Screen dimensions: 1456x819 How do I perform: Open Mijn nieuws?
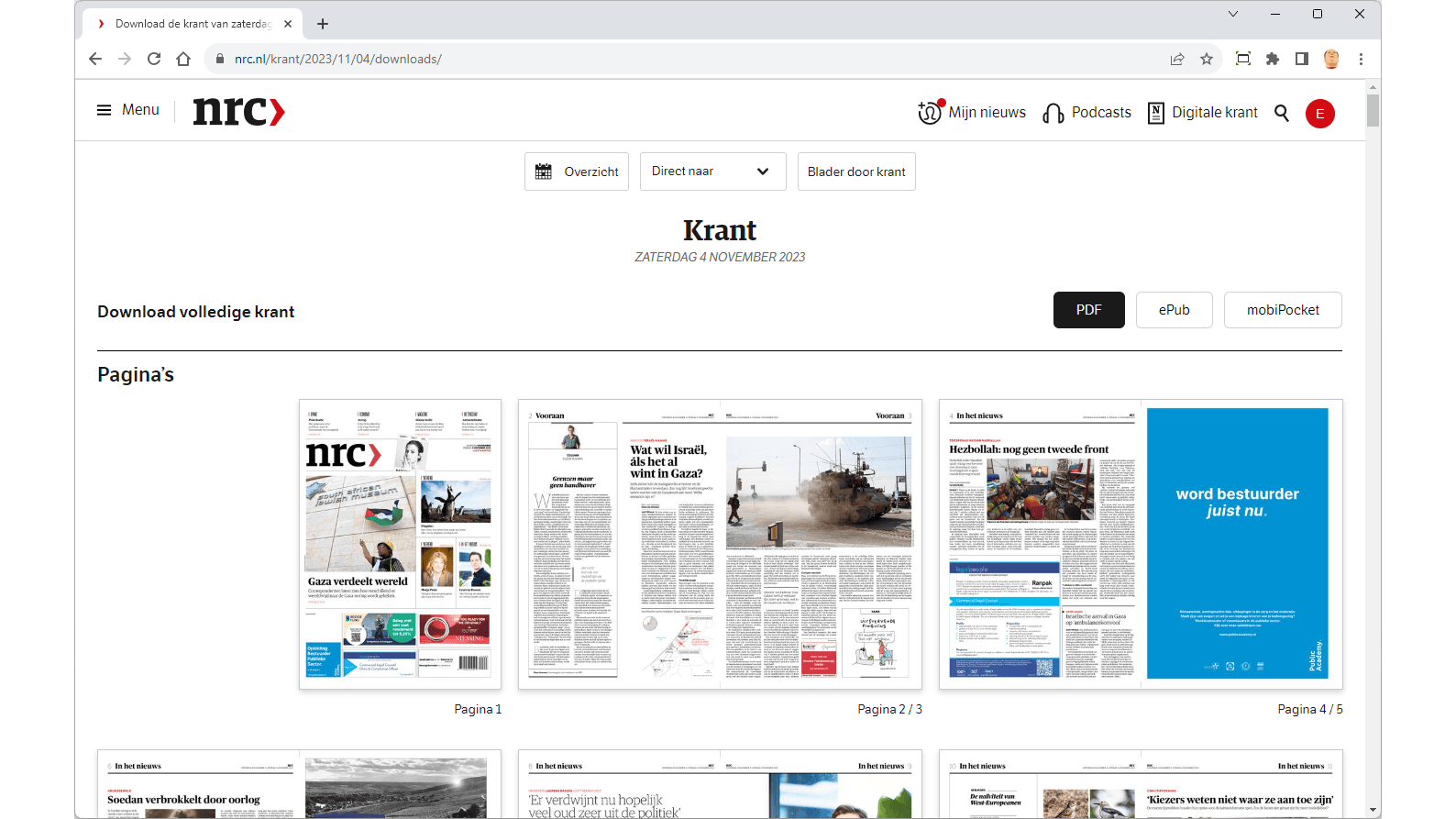click(x=972, y=112)
